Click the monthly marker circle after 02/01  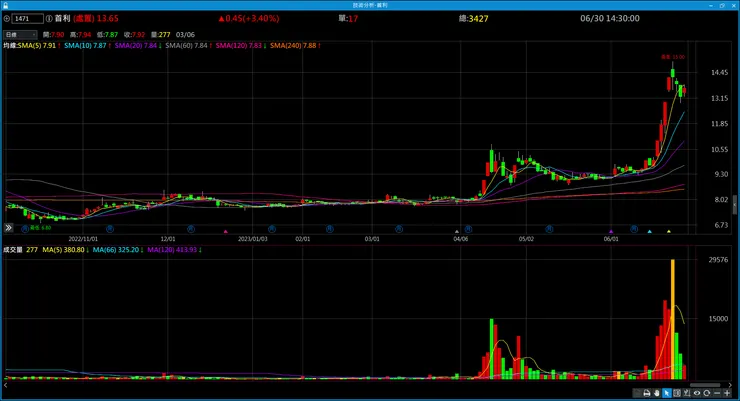coord(330,229)
